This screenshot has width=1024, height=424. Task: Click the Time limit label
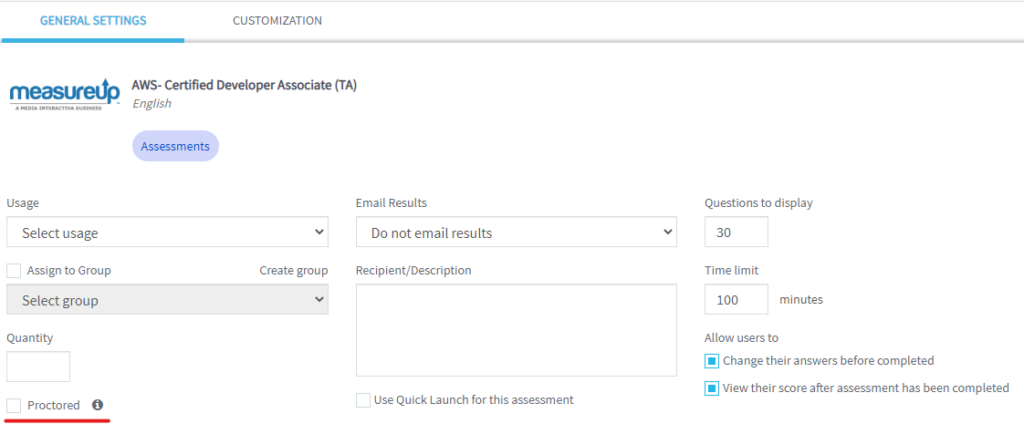point(731,270)
